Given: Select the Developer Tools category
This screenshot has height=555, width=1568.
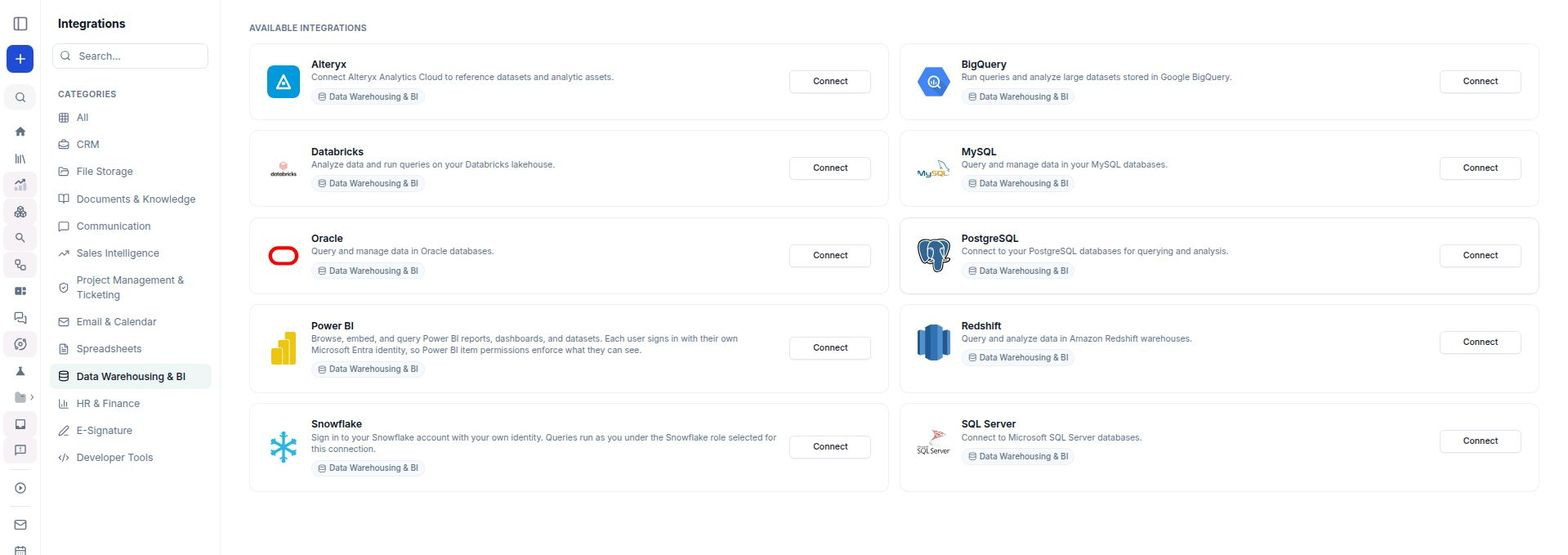Looking at the screenshot, I should [x=130, y=458].
